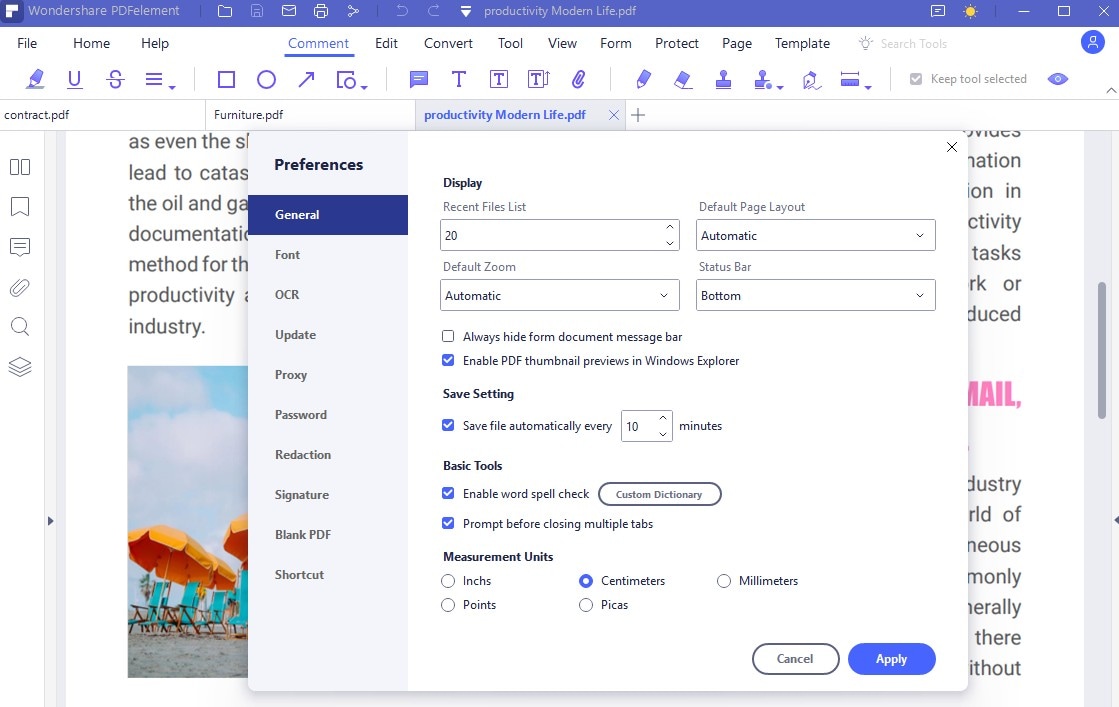Increase the Recent Files List value

(x=669, y=227)
